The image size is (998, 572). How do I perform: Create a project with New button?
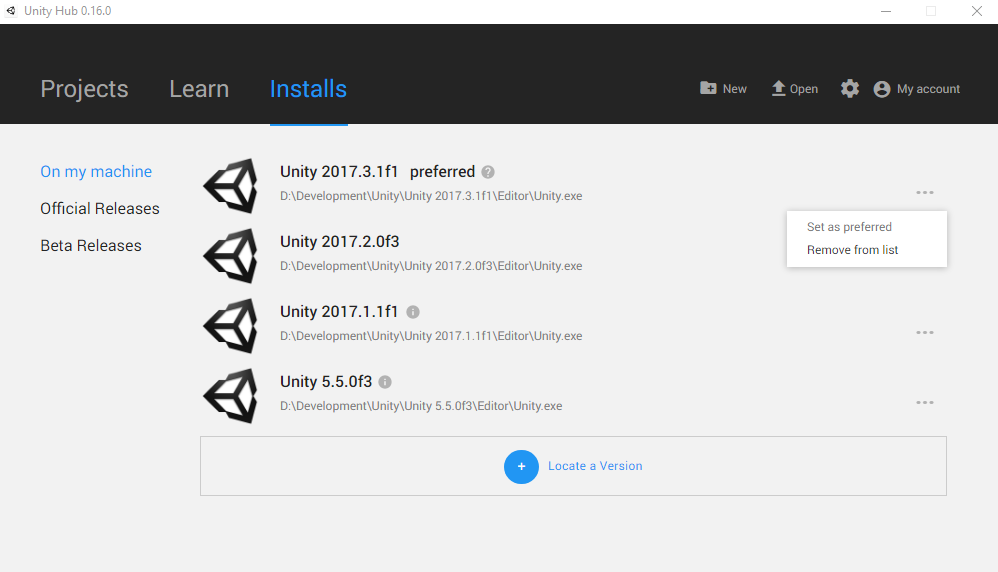point(723,88)
